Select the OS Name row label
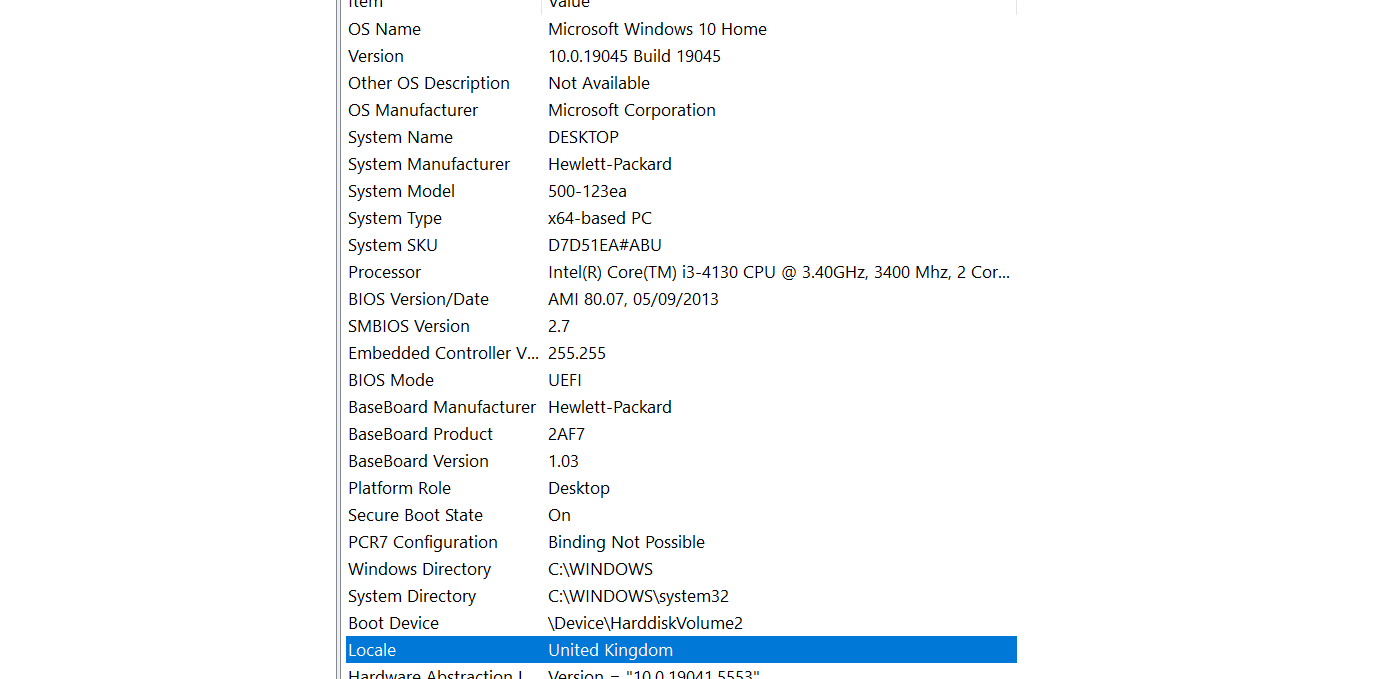 (x=384, y=29)
